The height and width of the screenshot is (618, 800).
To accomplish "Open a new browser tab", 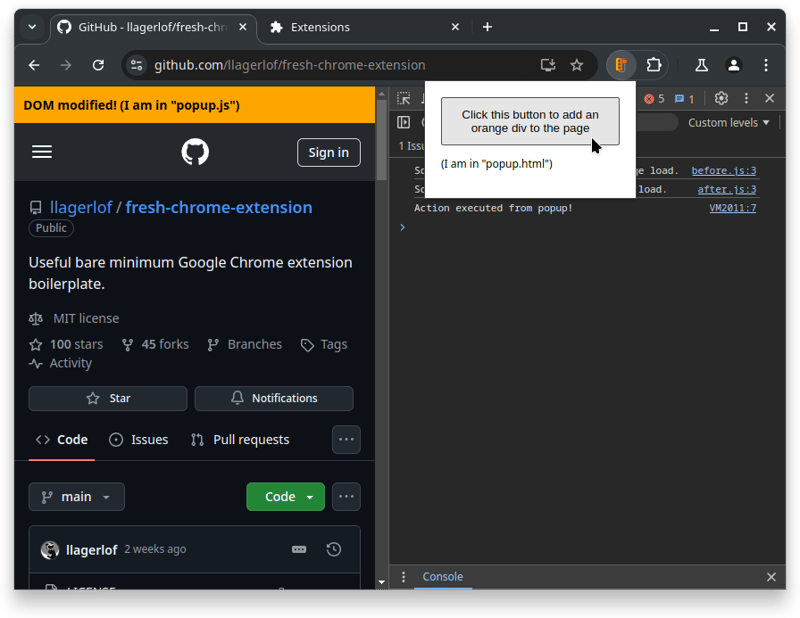I will pyautogui.click(x=487, y=27).
